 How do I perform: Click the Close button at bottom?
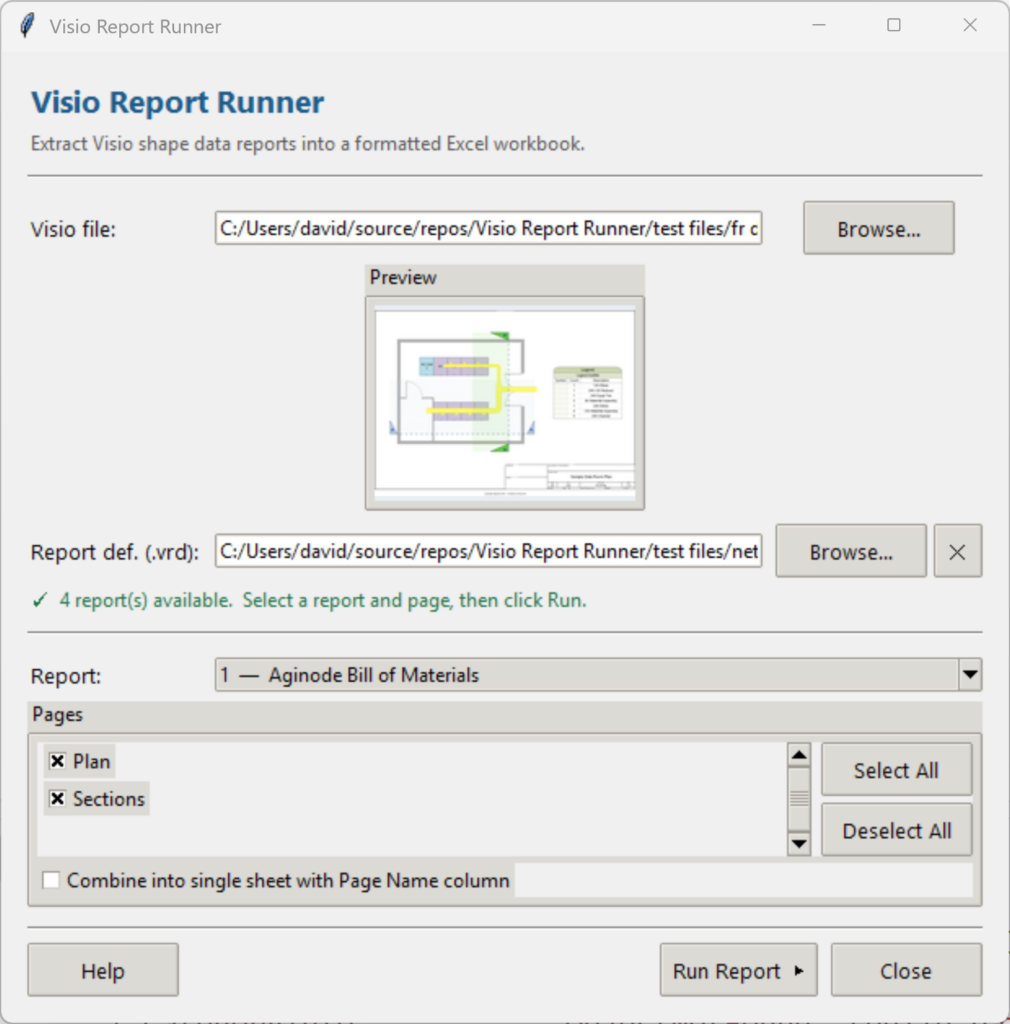(906, 970)
